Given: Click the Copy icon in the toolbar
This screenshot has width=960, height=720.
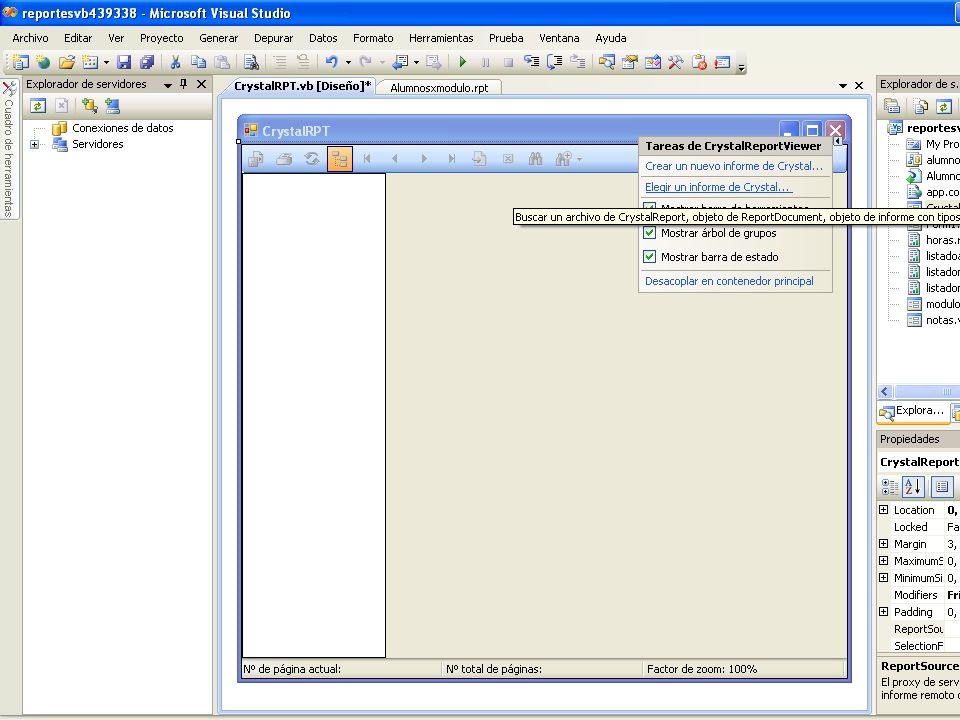Looking at the screenshot, I should click(198, 62).
